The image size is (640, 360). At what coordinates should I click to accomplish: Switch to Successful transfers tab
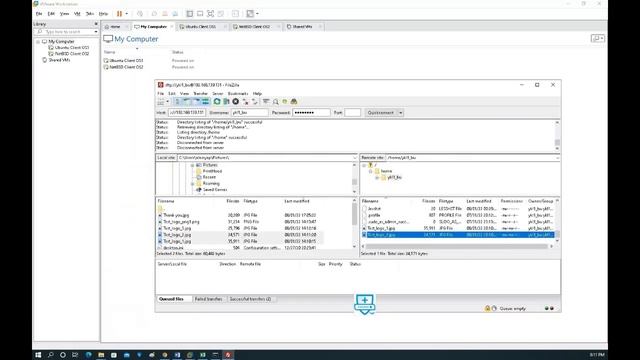click(250, 299)
